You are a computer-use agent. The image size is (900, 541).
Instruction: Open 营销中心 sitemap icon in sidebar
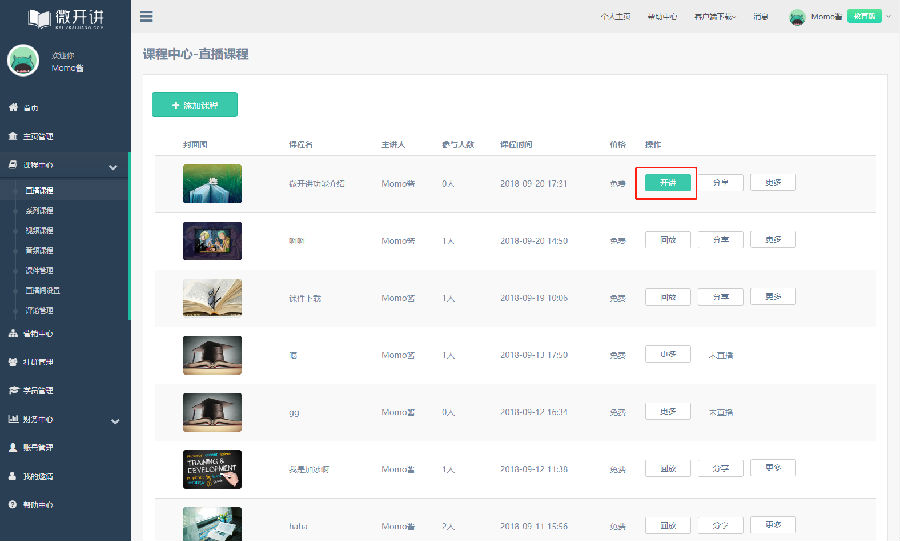(x=13, y=333)
